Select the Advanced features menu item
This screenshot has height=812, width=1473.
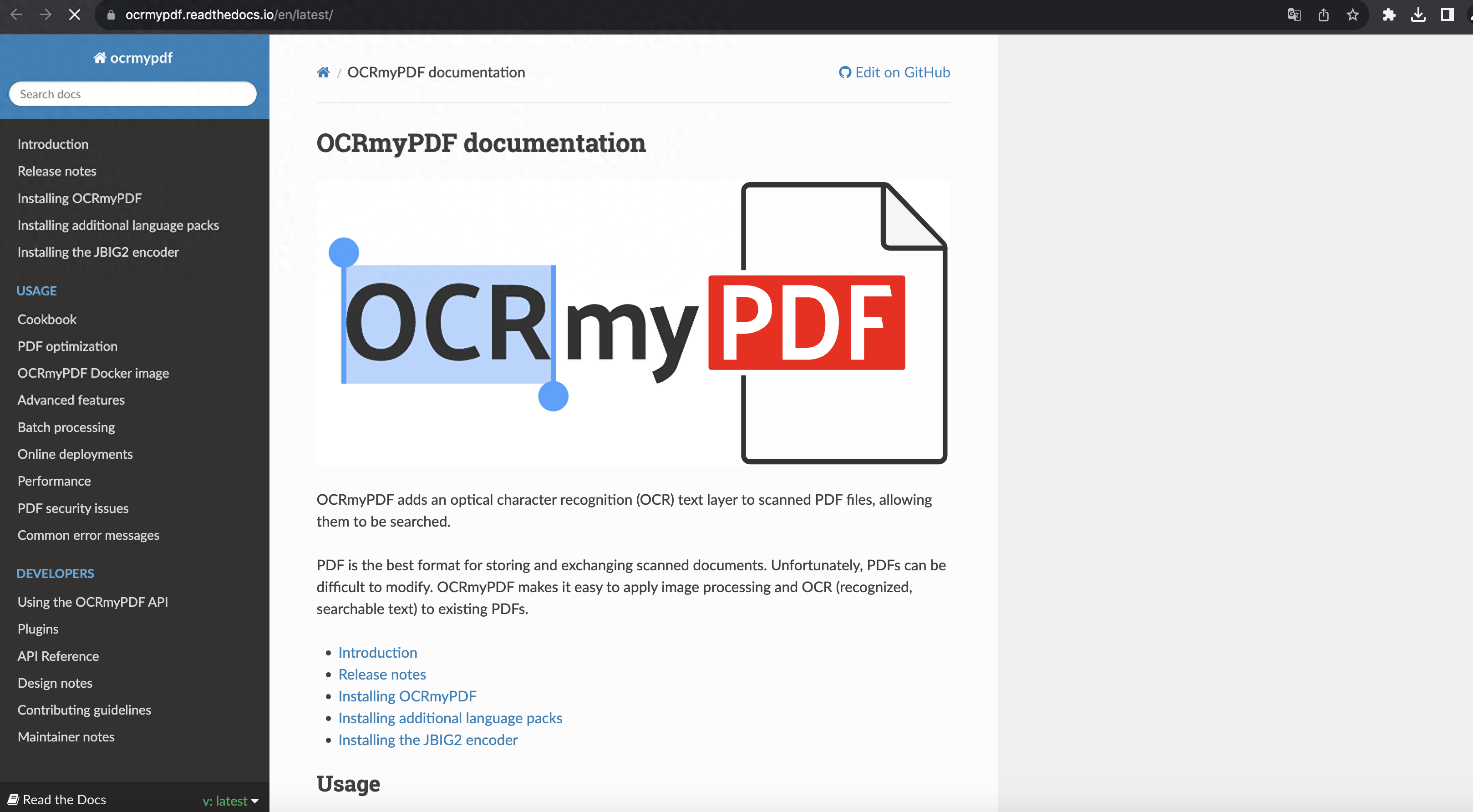click(71, 399)
